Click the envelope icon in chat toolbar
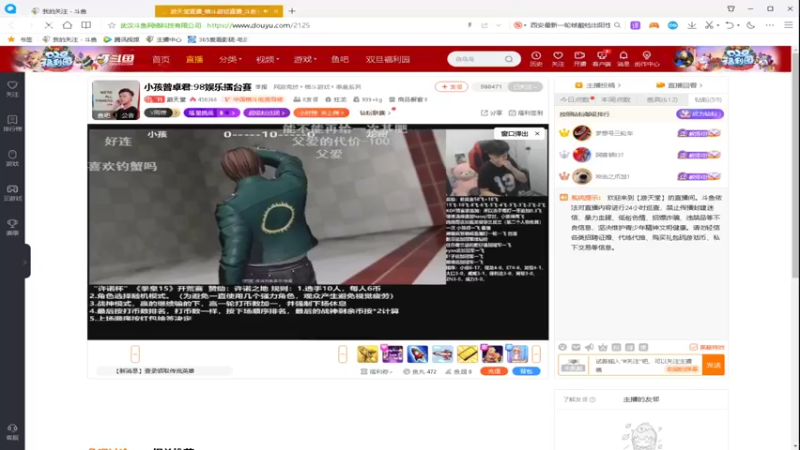This screenshot has width=800, height=450. click(x=576, y=347)
